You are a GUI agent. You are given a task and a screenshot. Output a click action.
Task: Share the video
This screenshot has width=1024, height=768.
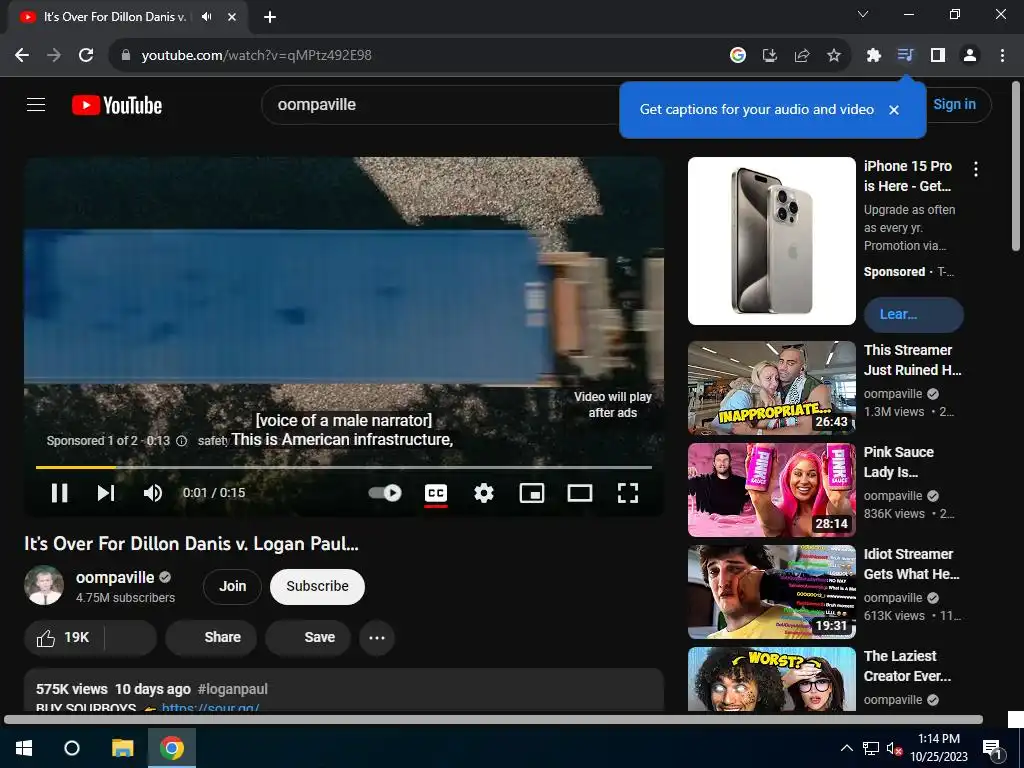(211, 637)
